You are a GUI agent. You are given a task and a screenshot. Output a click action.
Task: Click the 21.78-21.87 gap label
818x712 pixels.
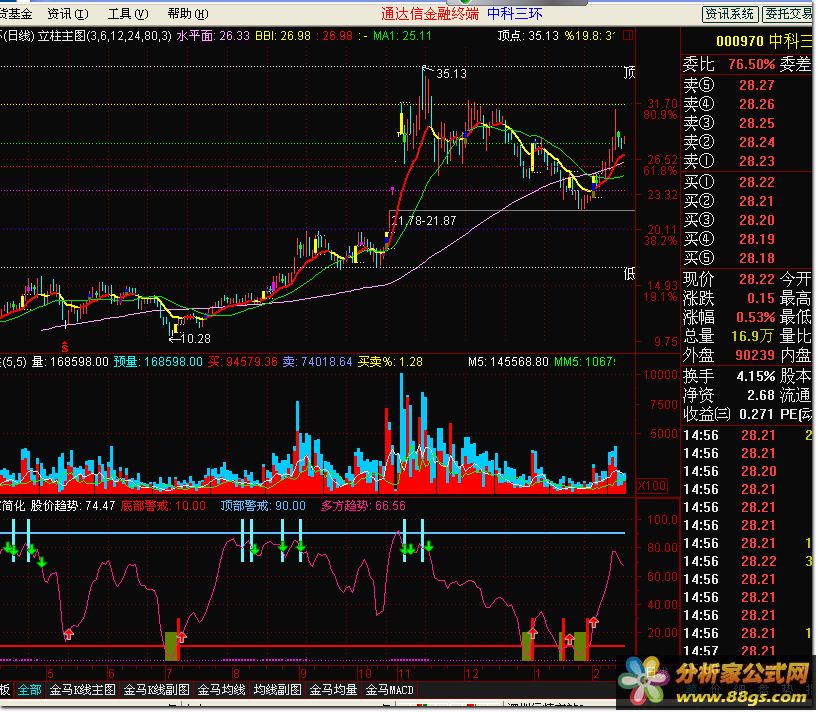click(424, 221)
